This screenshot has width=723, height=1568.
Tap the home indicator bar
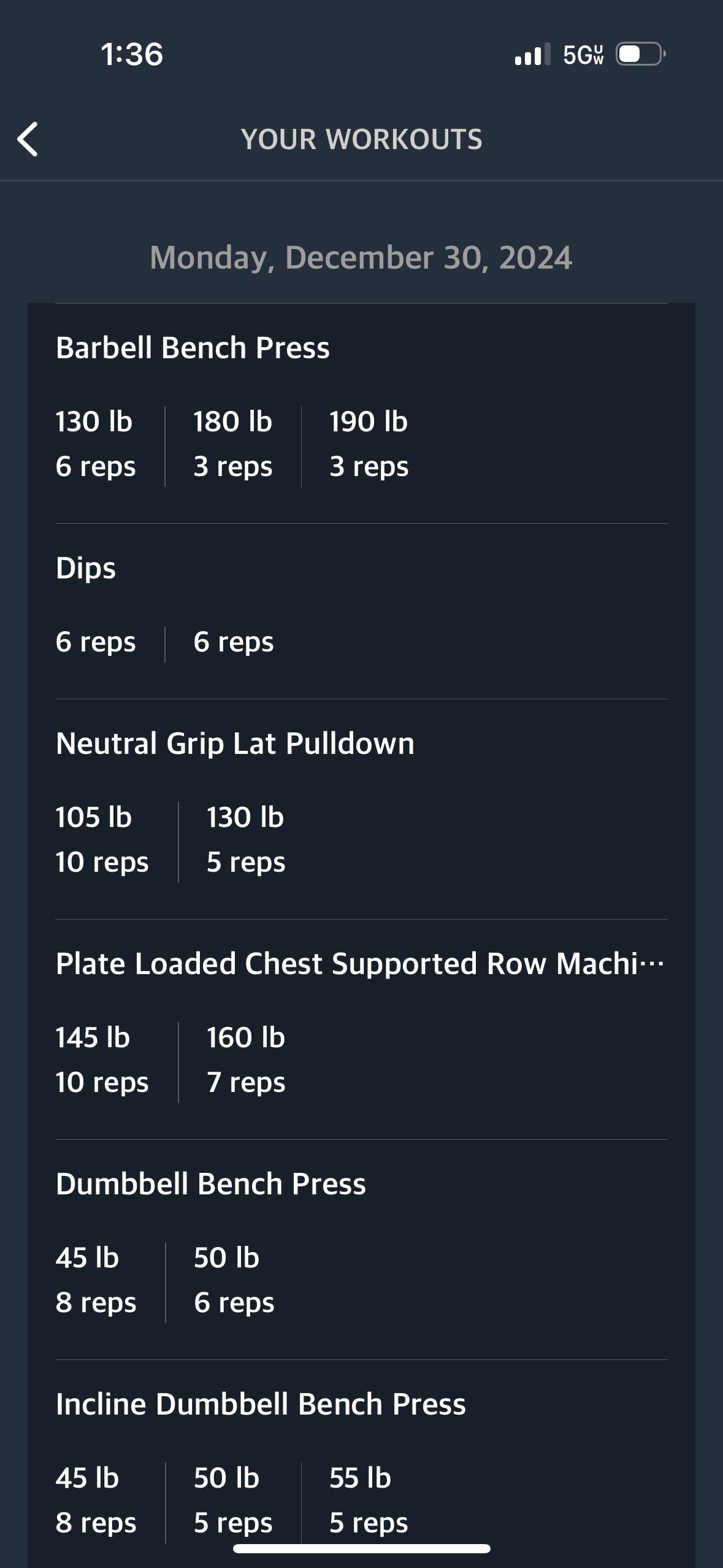pos(362,1548)
